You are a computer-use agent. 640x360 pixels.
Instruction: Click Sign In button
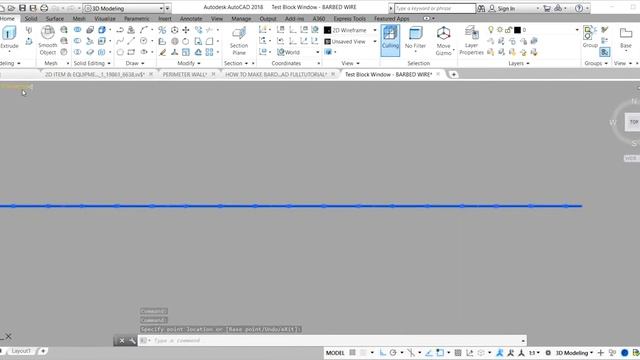pyautogui.click(x=506, y=8)
